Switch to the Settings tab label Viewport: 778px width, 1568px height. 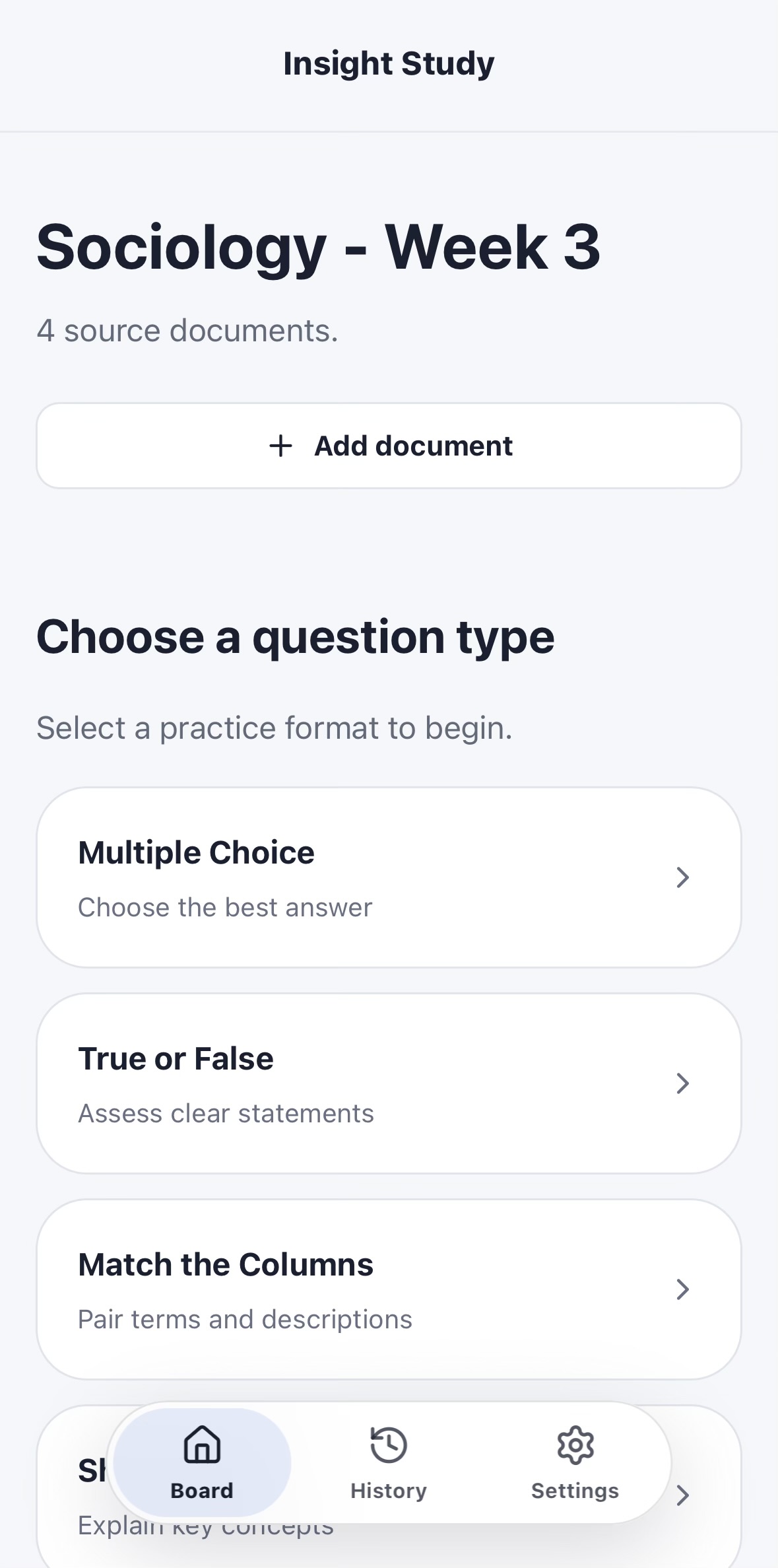point(575,1491)
